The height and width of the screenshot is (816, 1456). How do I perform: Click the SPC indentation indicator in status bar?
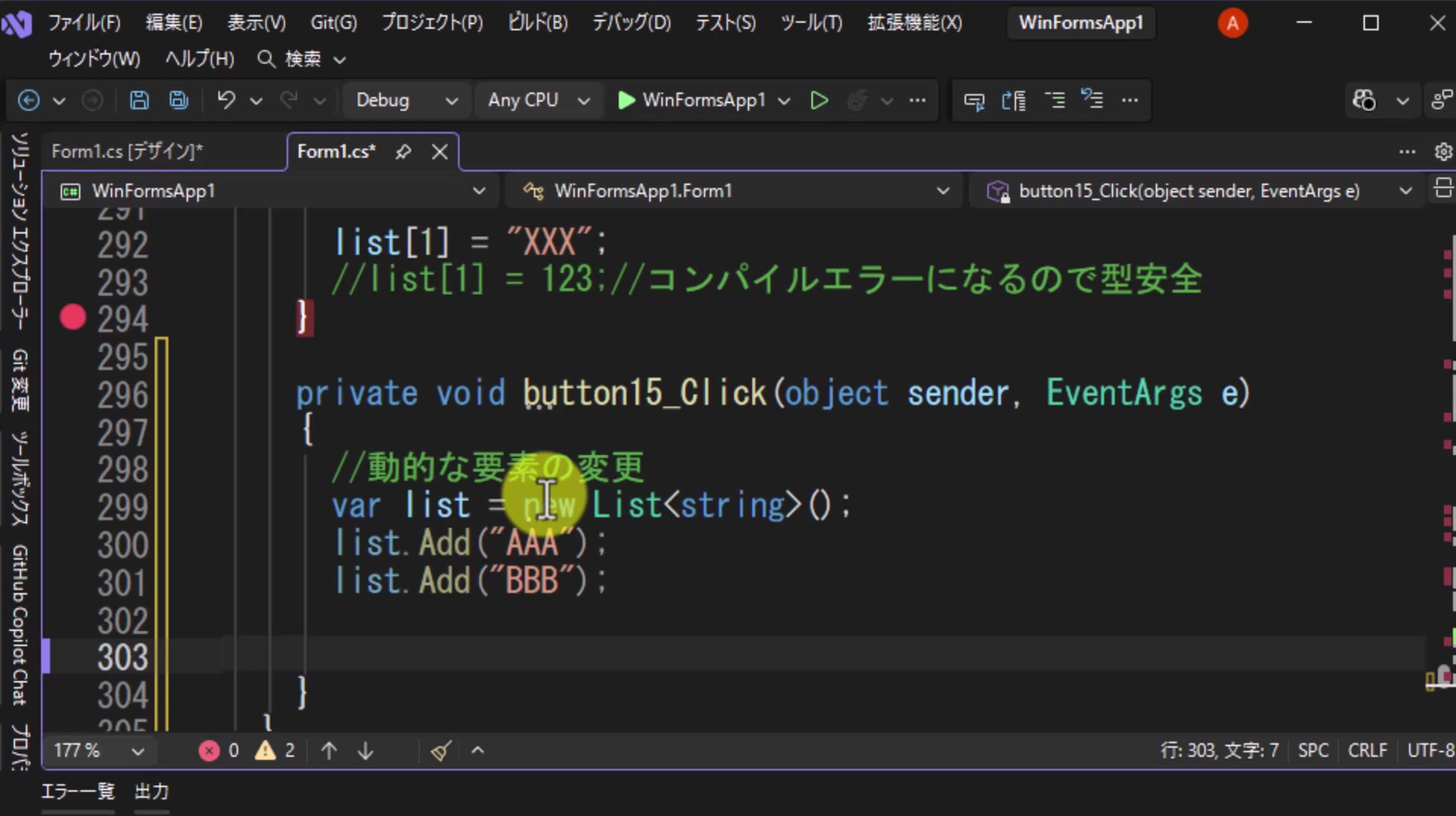point(1313,751)
